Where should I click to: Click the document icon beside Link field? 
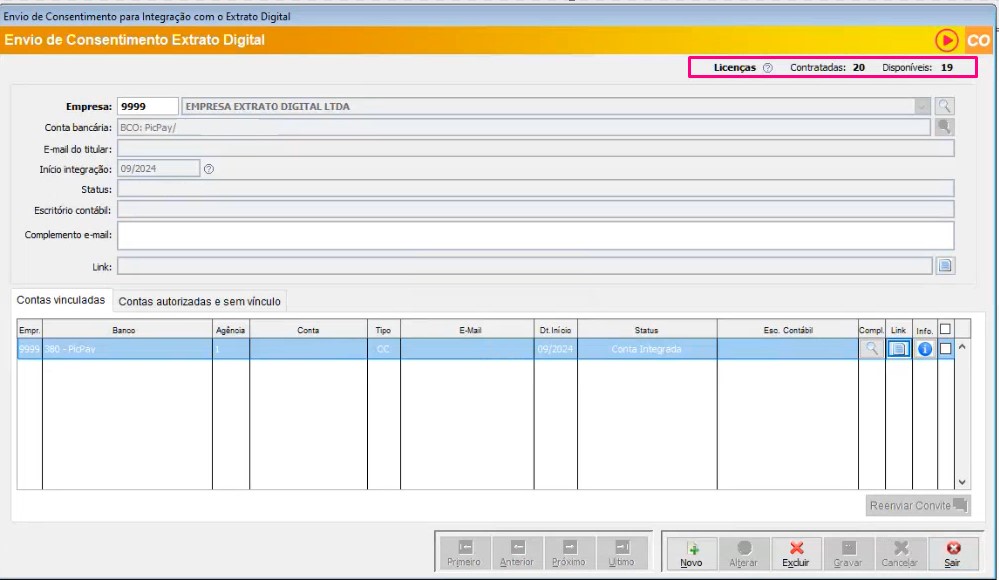click(x=945, y=265)
